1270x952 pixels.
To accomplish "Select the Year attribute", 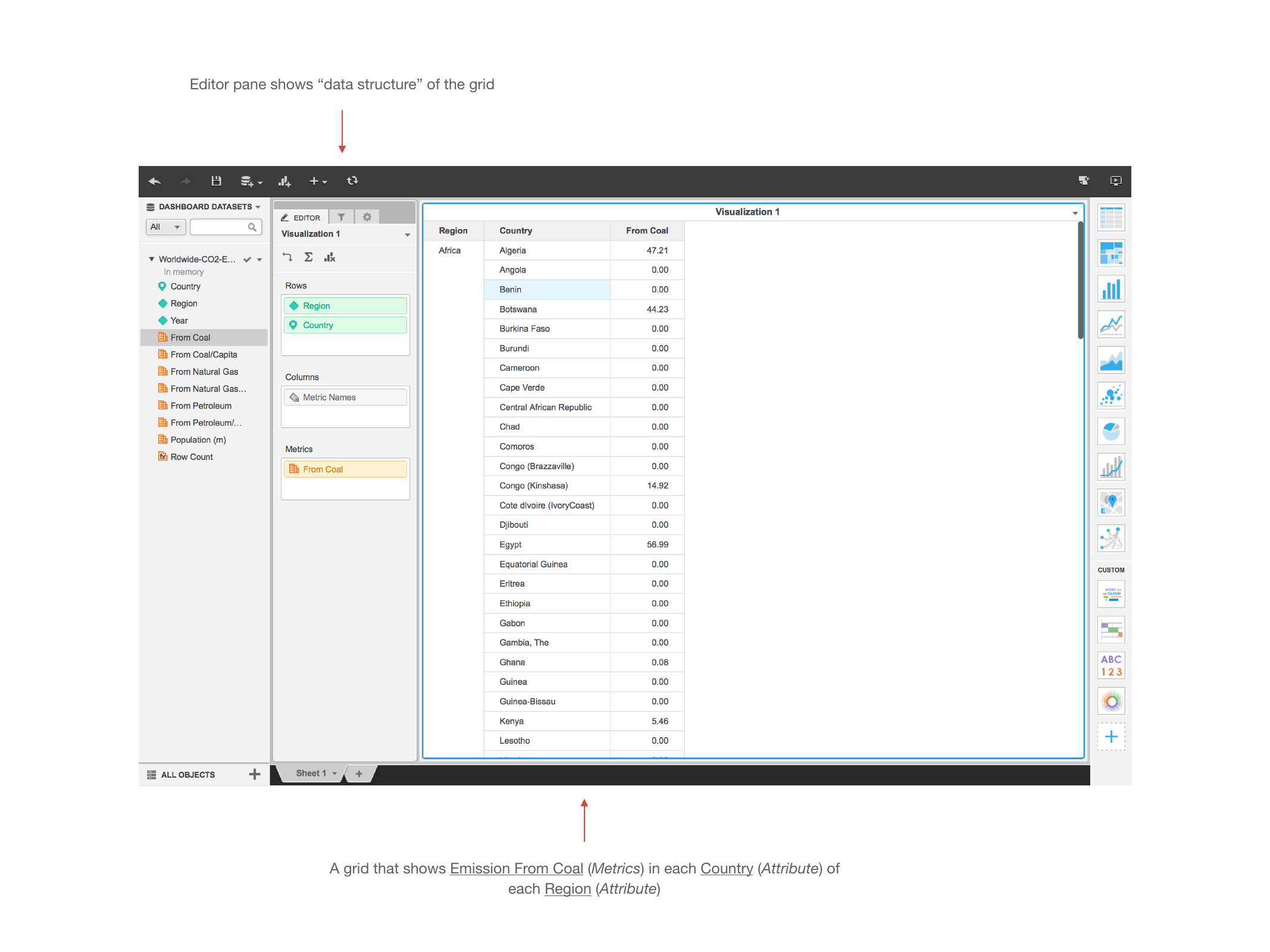I will pyautogui.click(x=179, y=321).
